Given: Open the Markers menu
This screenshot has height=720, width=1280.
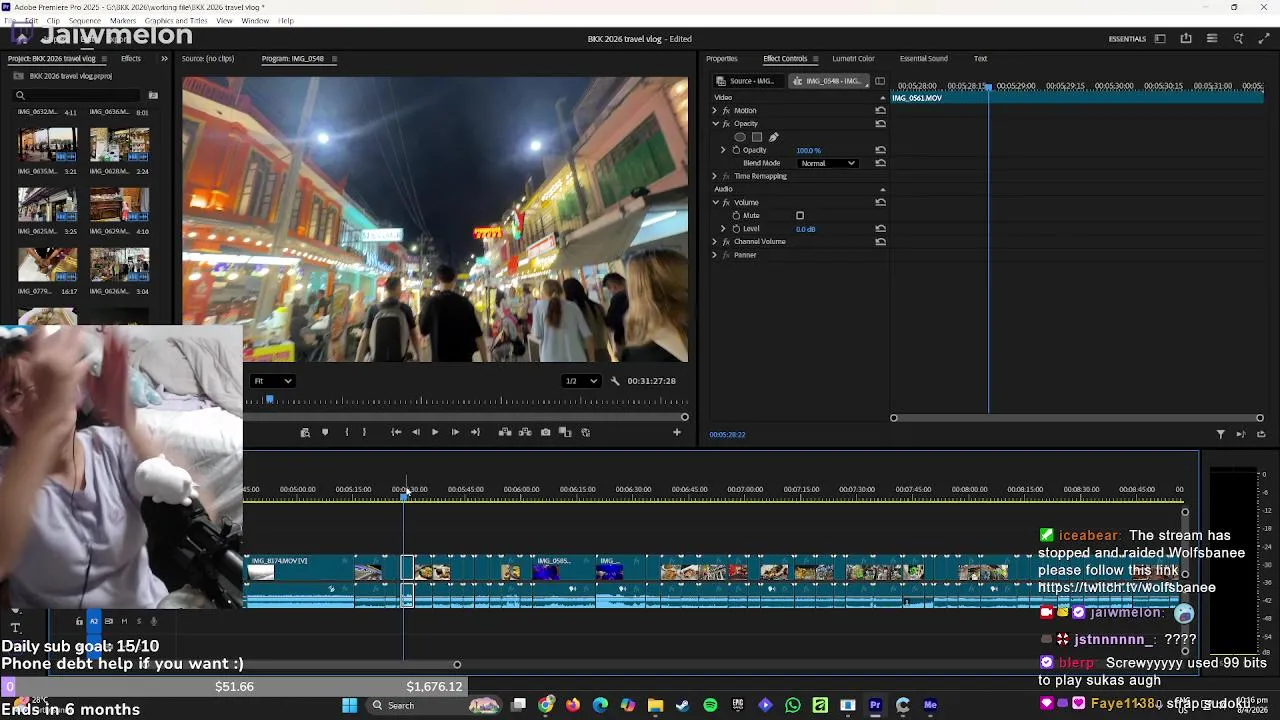Looking at the screenshot, I should (123, 20).
